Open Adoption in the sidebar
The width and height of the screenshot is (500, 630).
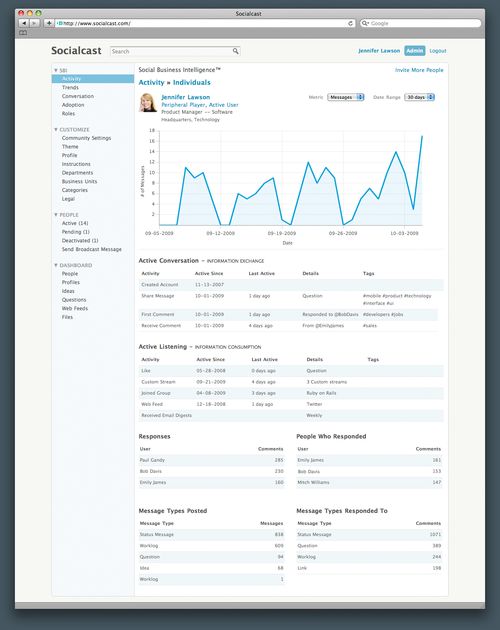(73, 105)
